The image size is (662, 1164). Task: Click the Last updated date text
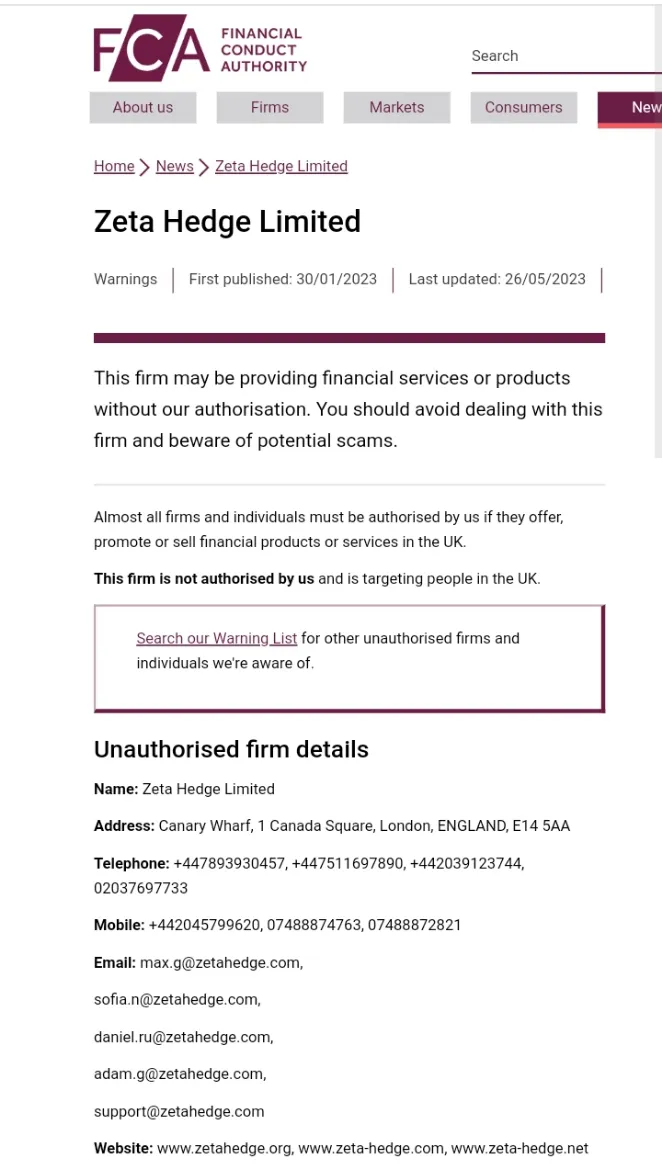click(497, 279)
